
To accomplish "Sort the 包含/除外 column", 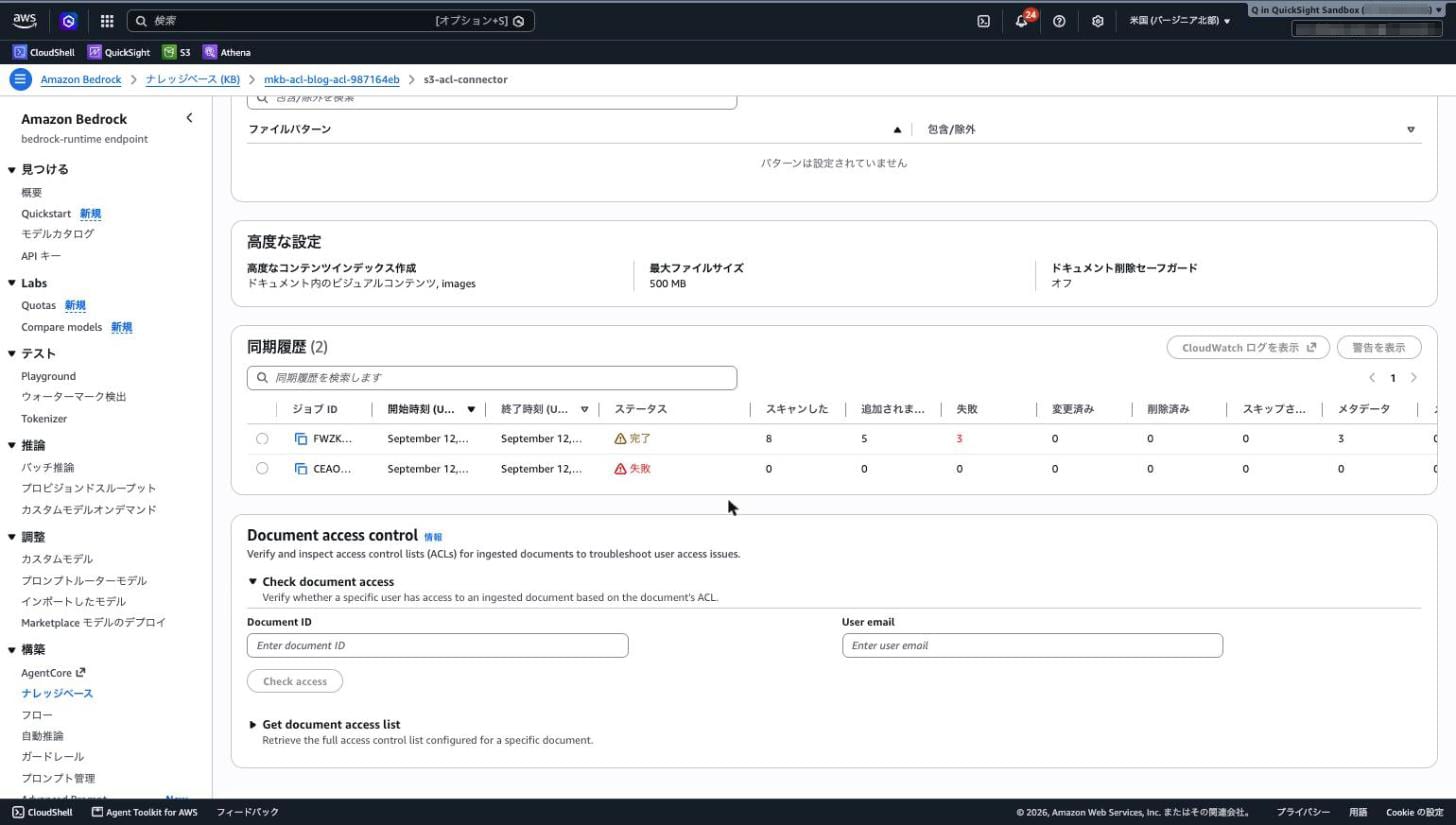I will pyautogui.click(x=1411, y=129).
